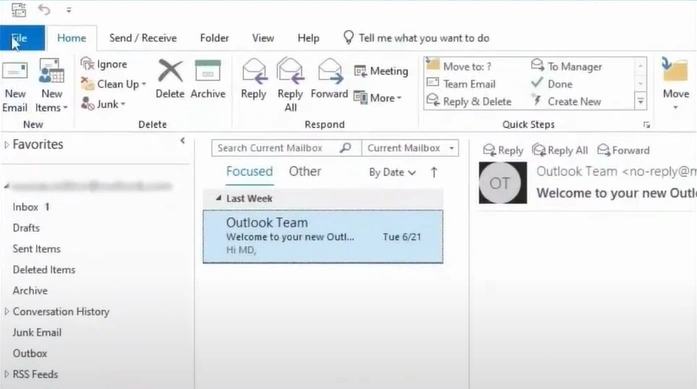Expand Conversation History folder
697x389 pixels.
[x=7, y=312]
